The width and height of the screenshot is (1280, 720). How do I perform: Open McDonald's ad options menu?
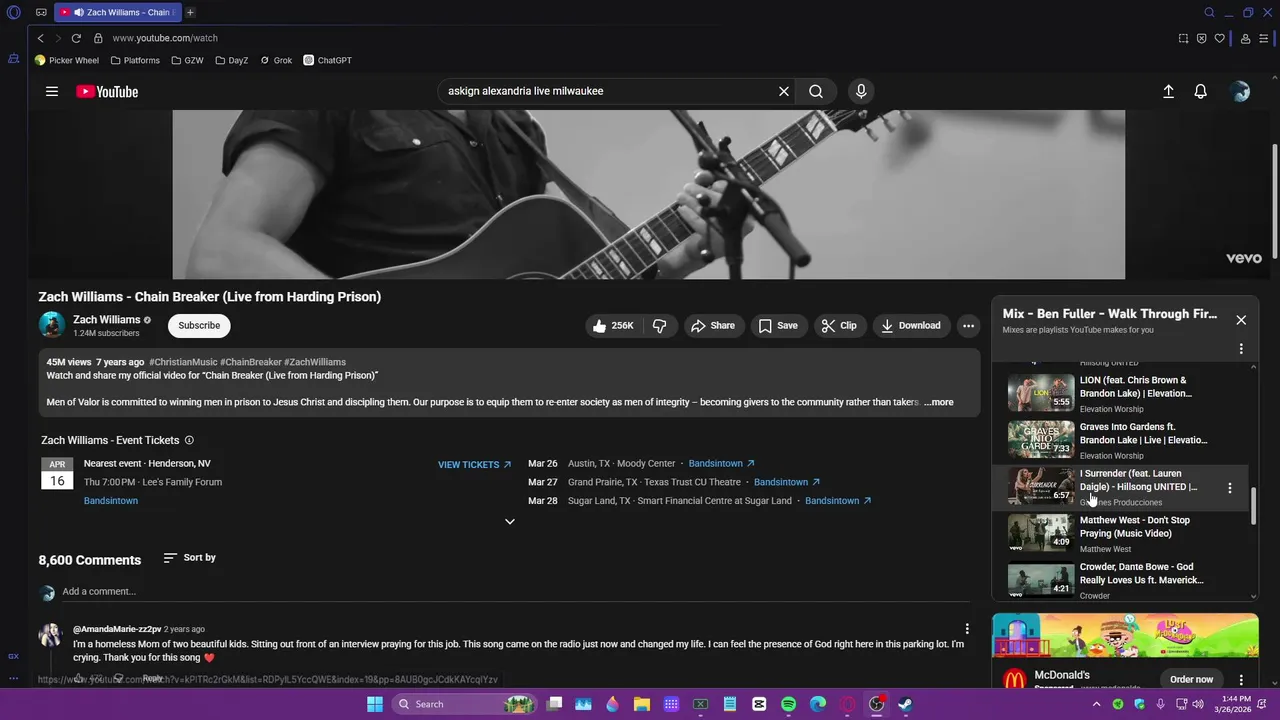[1241, 680]
